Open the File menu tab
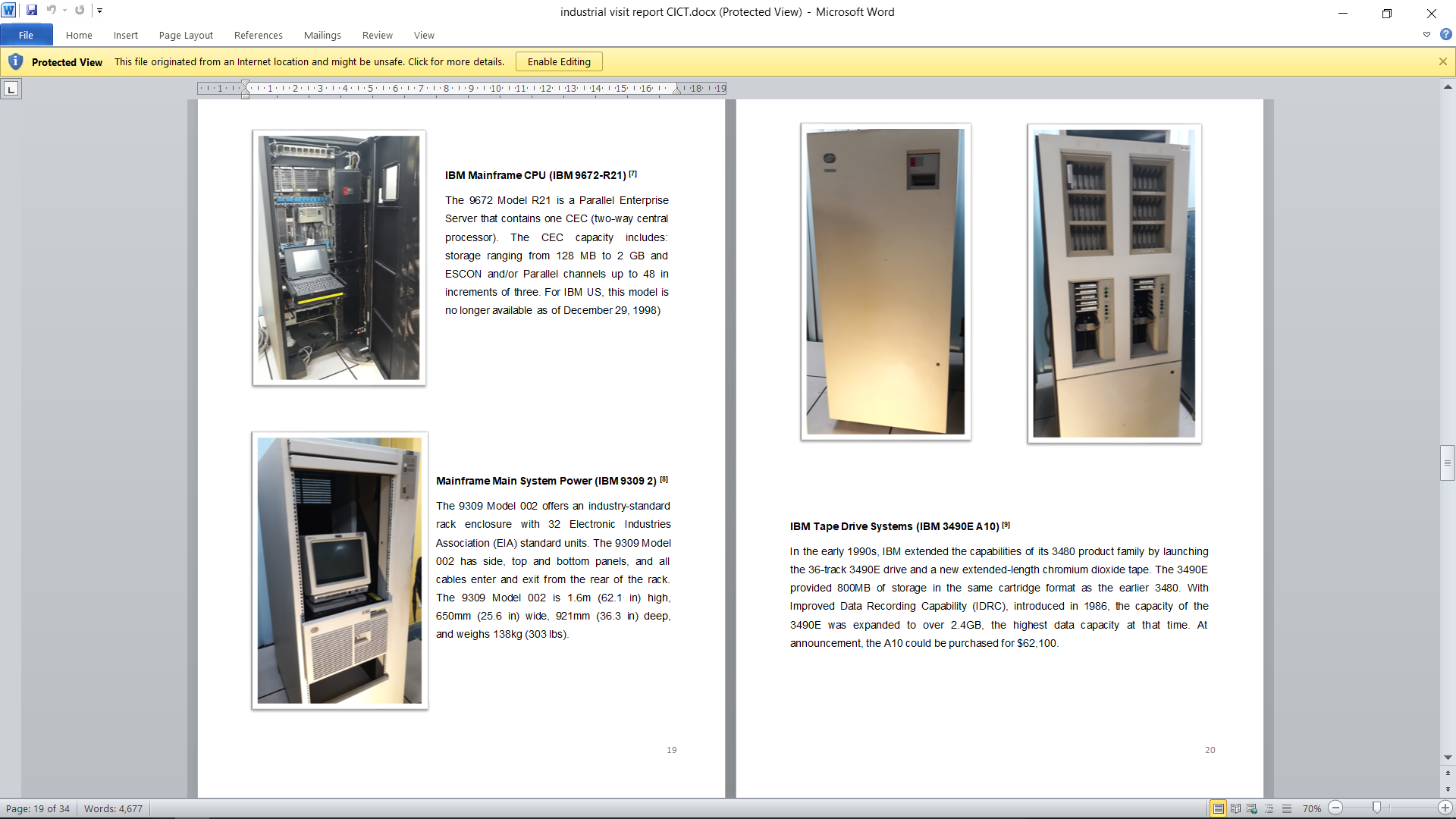The image size is (1456, 819). 26,35
